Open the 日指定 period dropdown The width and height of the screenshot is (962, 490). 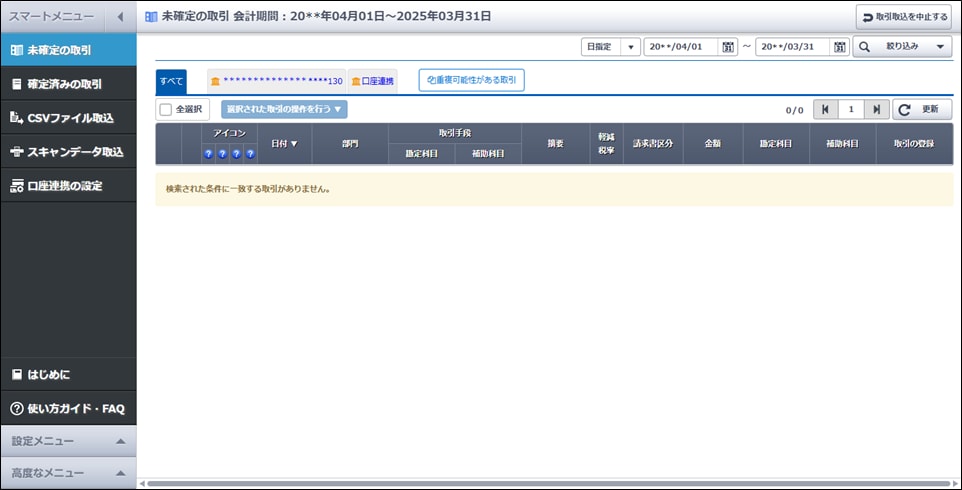point(610,47)
